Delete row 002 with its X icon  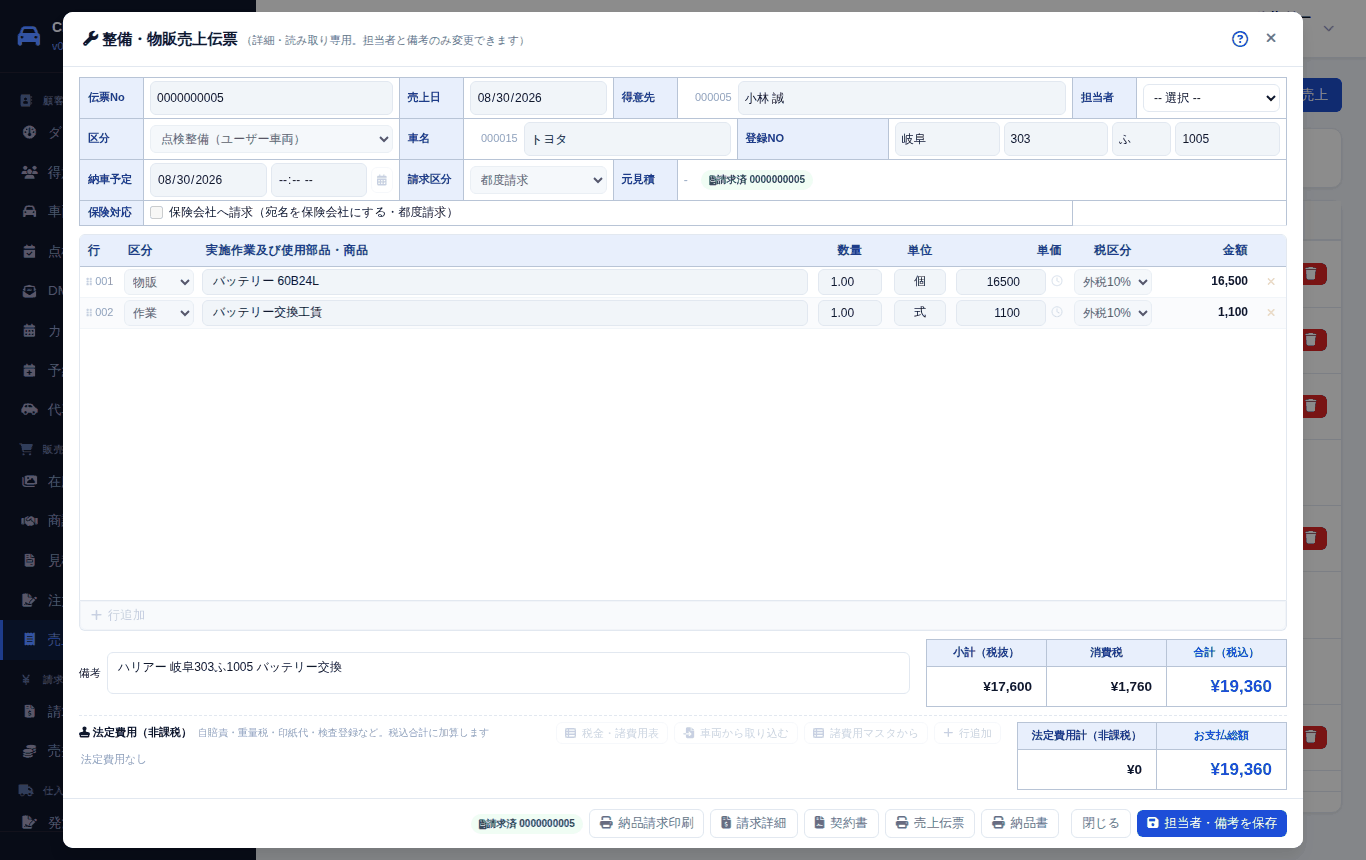click(1271, 313)
